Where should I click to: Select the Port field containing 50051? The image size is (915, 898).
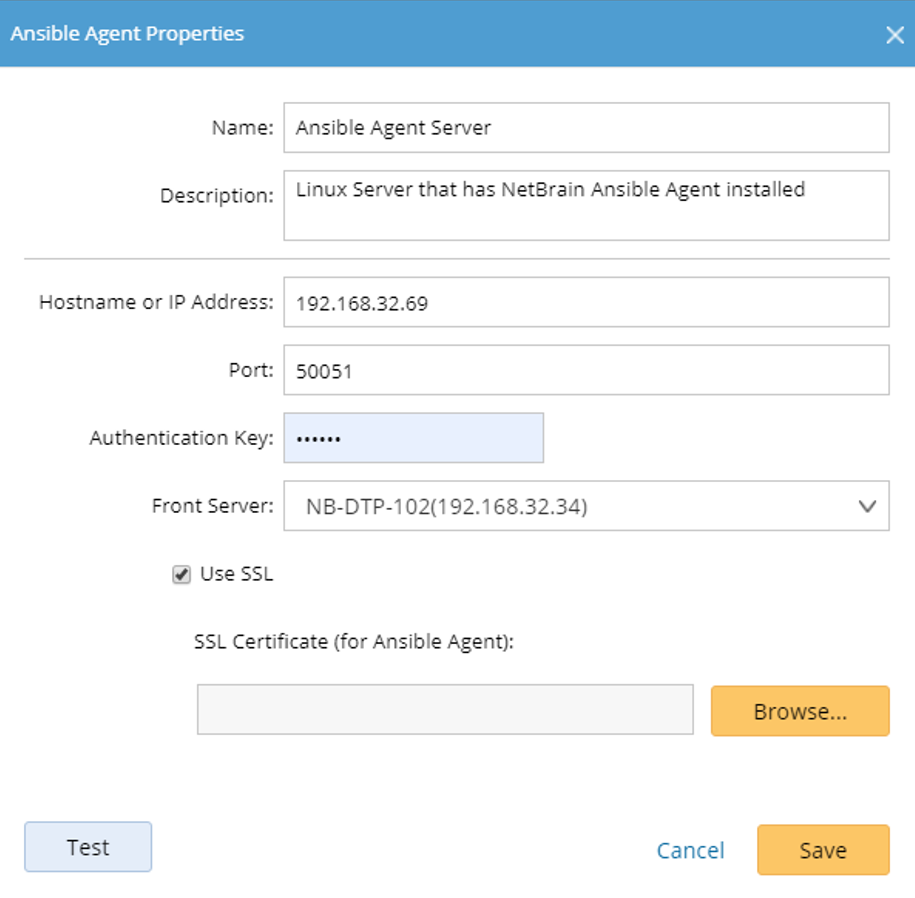tap(586, 370)
